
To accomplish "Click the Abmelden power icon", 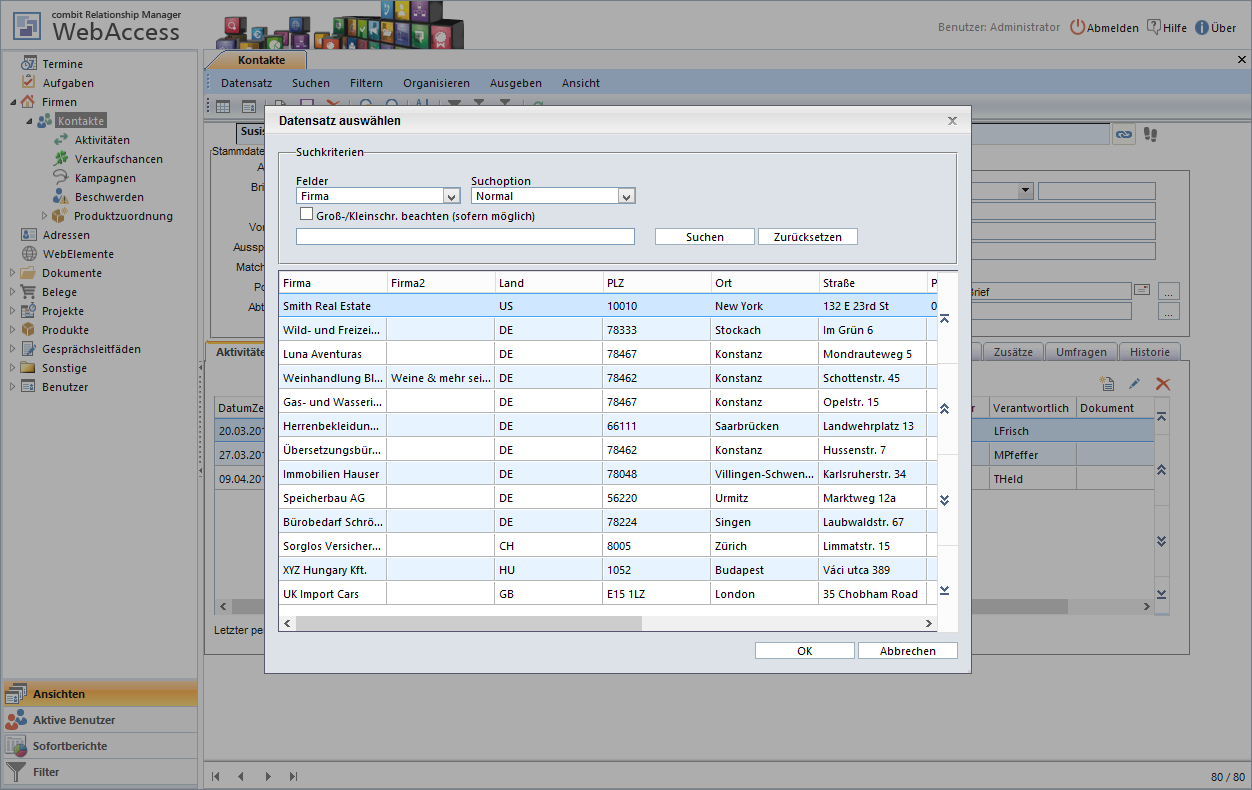I will coord(1077,28).
